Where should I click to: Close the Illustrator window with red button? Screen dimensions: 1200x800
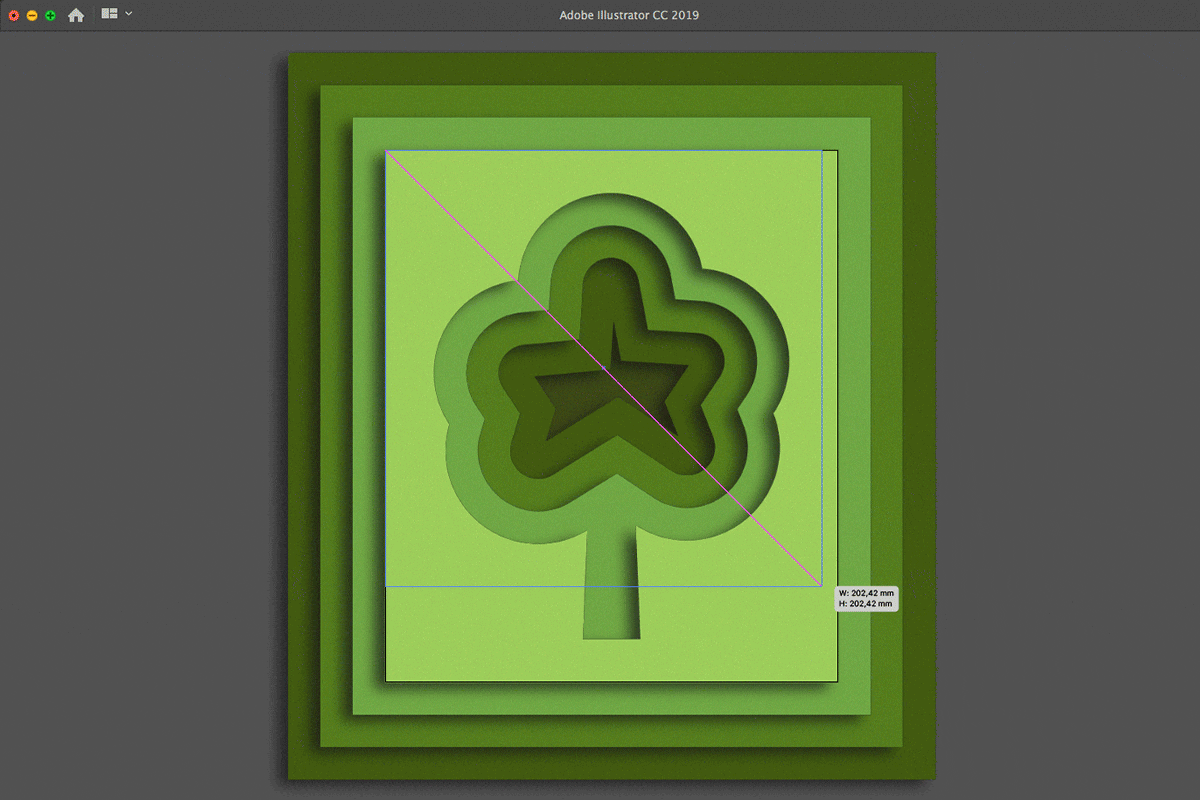click(x=14, y=16)
